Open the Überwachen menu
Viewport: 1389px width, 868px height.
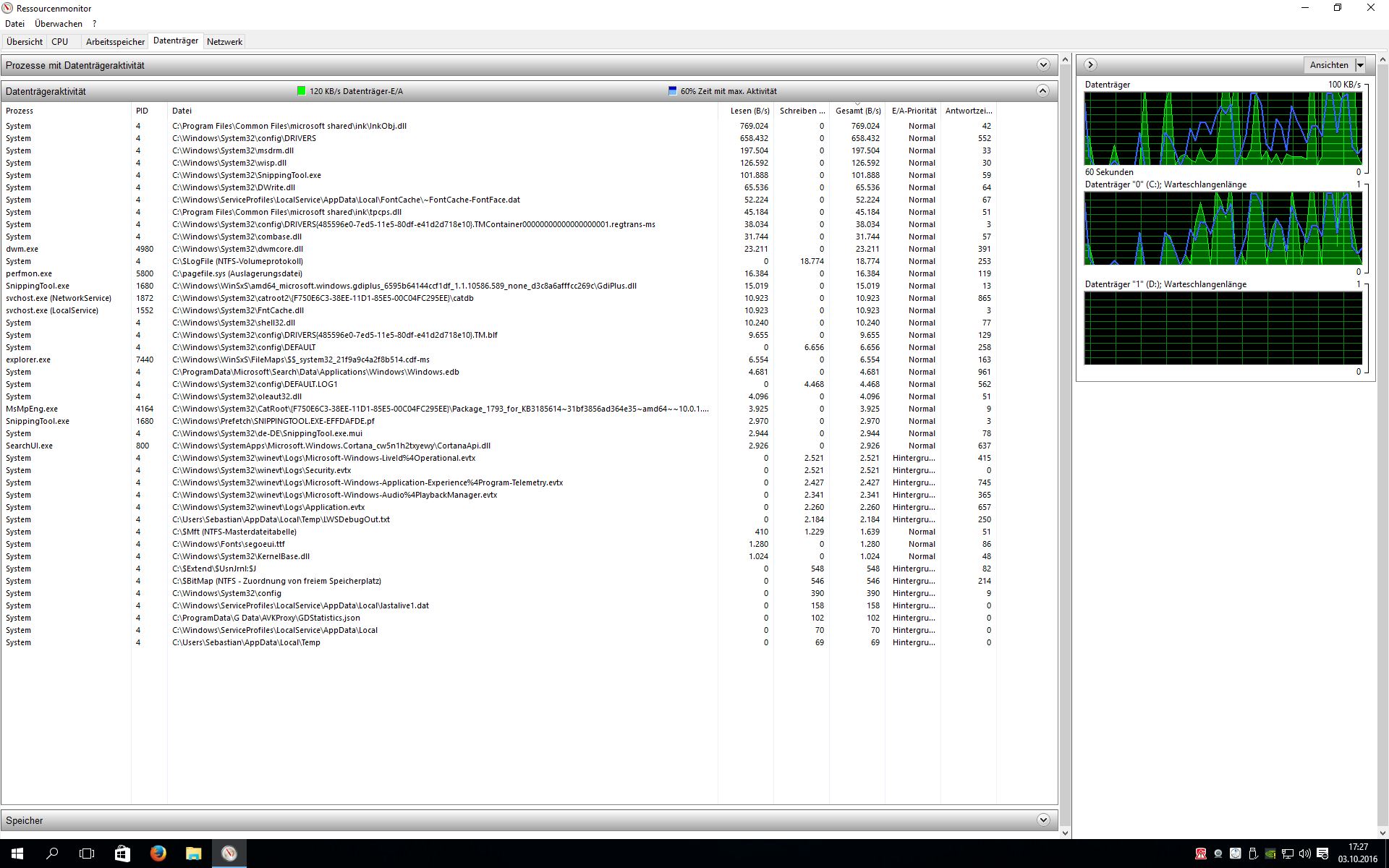[59, 24]
